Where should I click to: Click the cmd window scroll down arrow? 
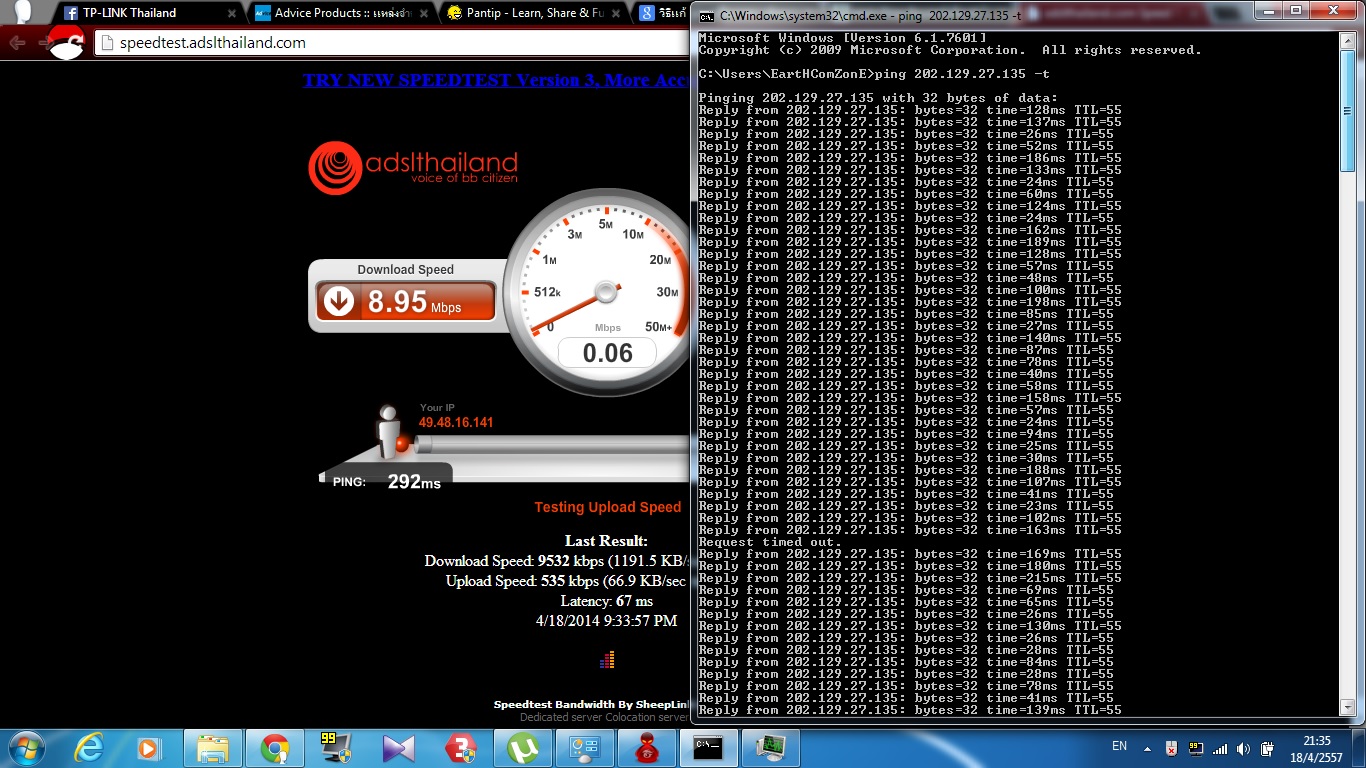click(x=1348, y=708)
